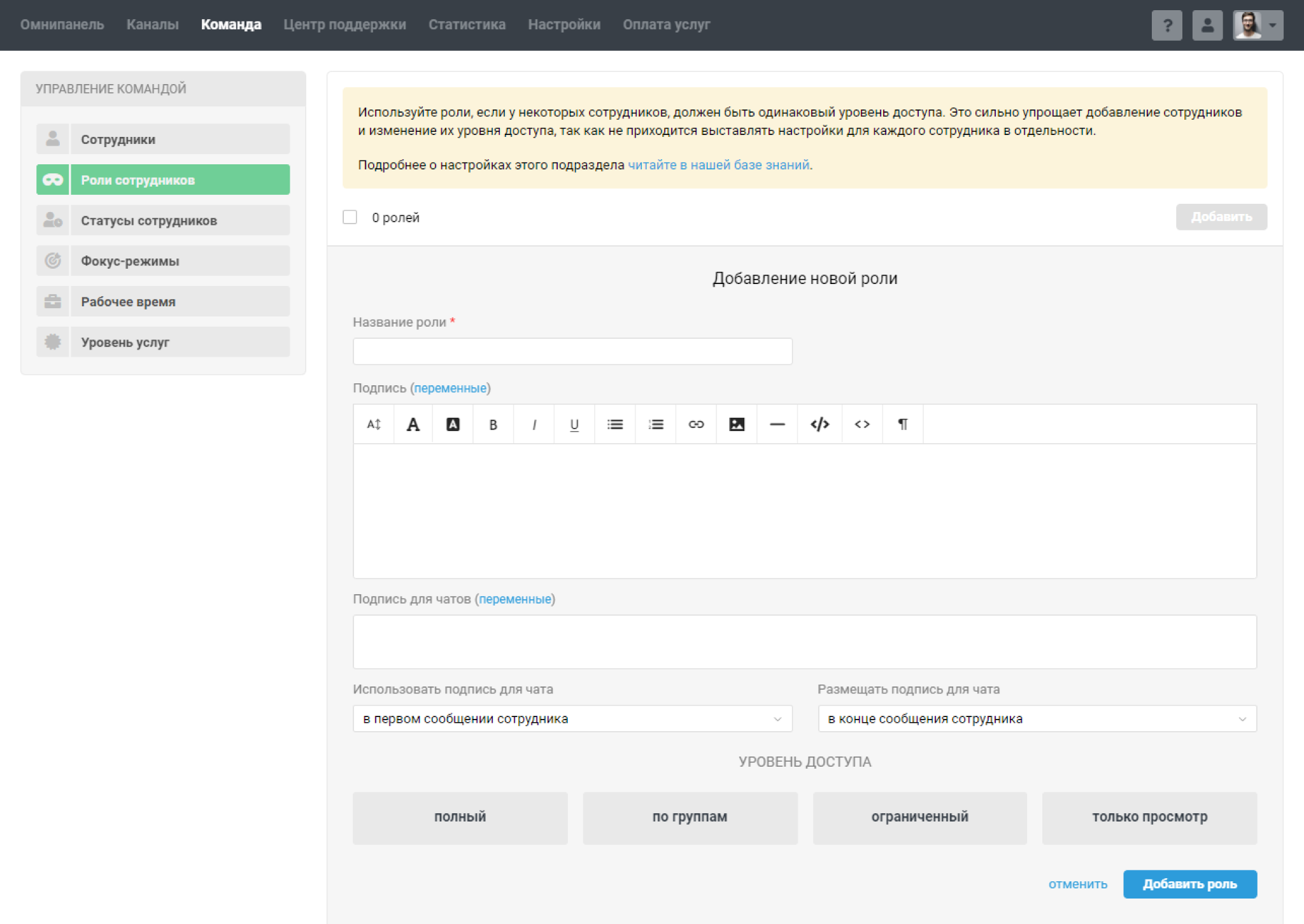Click the Italic formatting icon
The width and height of the screenshot is (1304, 924).
click(x=534, y=425)
